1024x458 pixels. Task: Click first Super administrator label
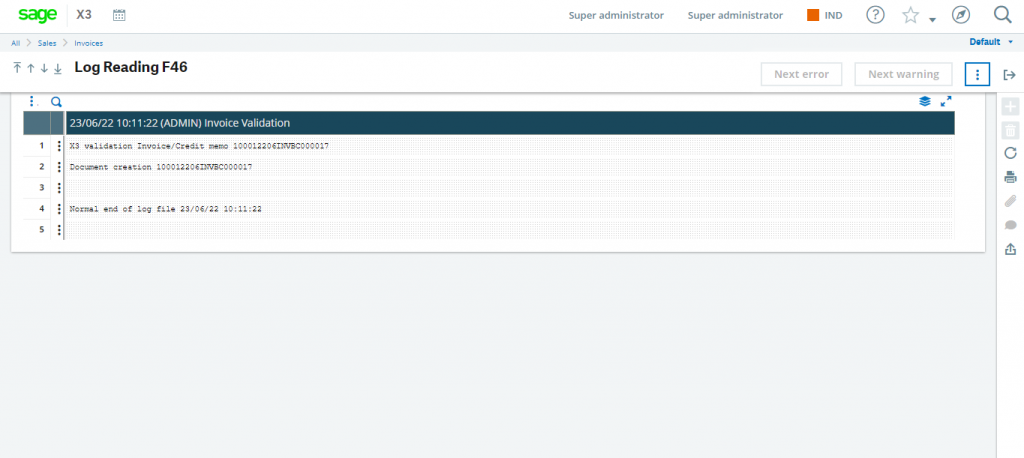(x=616, y=15)
